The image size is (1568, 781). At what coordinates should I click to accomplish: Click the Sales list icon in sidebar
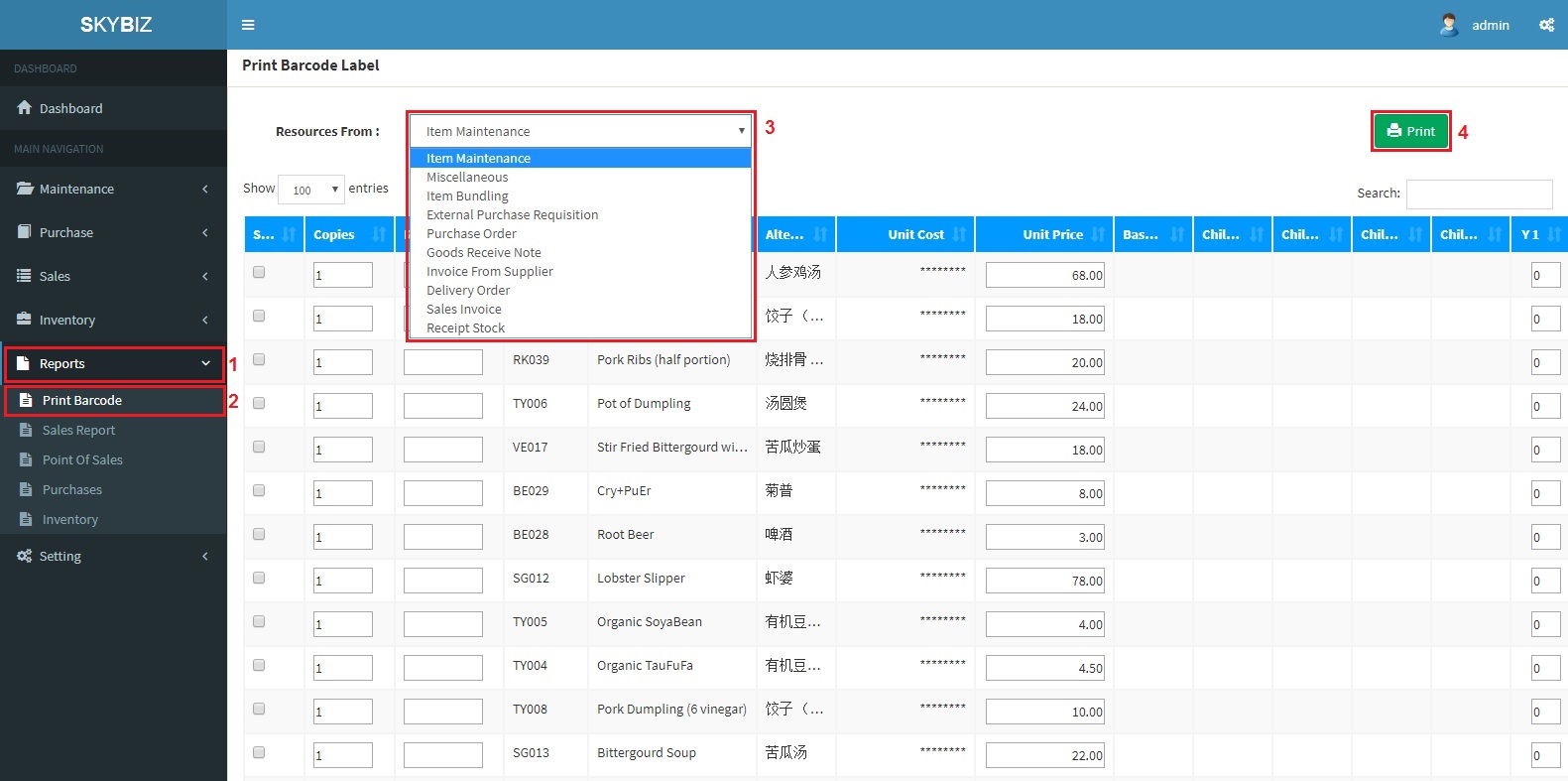pos(25,276)
